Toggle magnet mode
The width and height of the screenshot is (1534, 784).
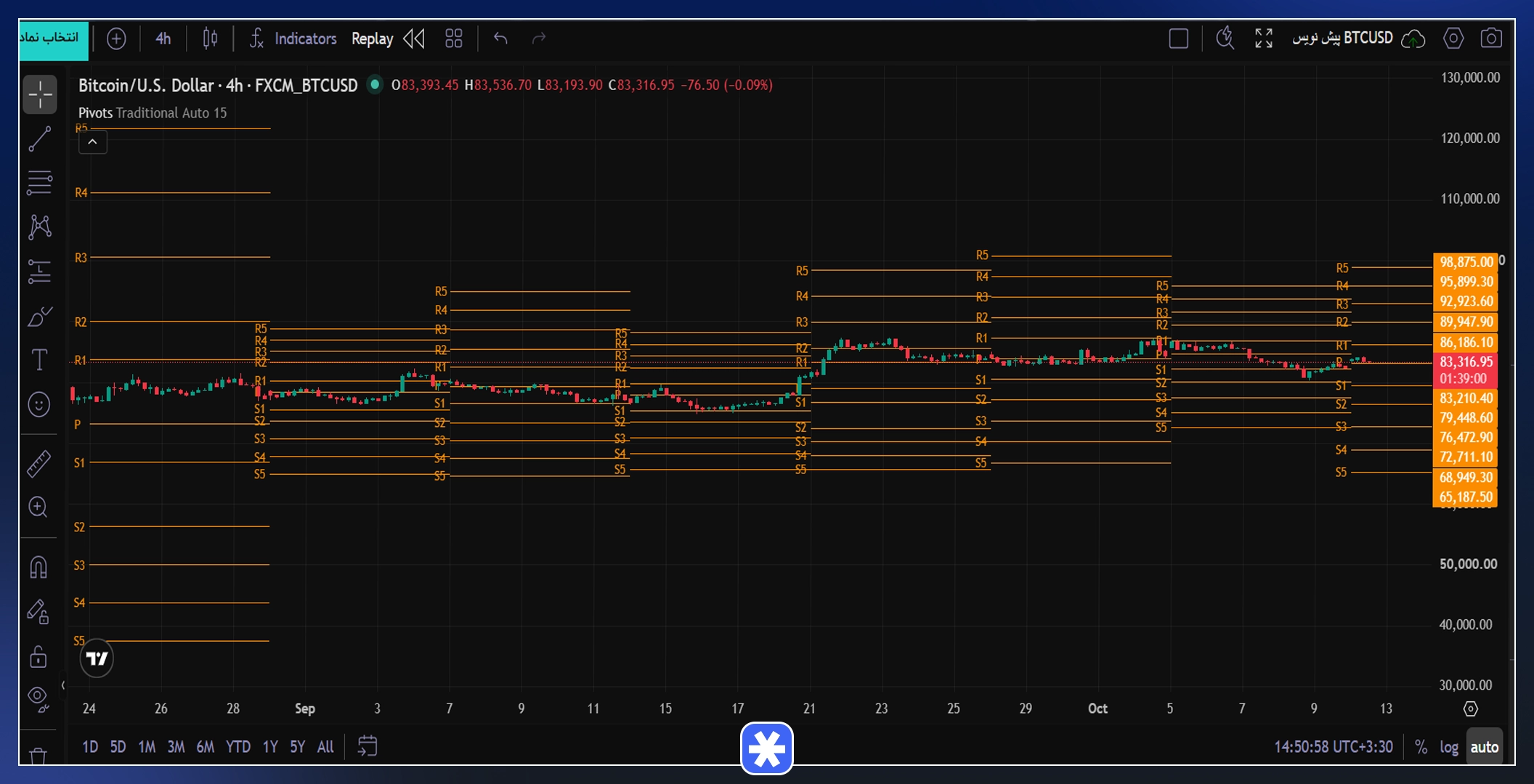(38, 567)
